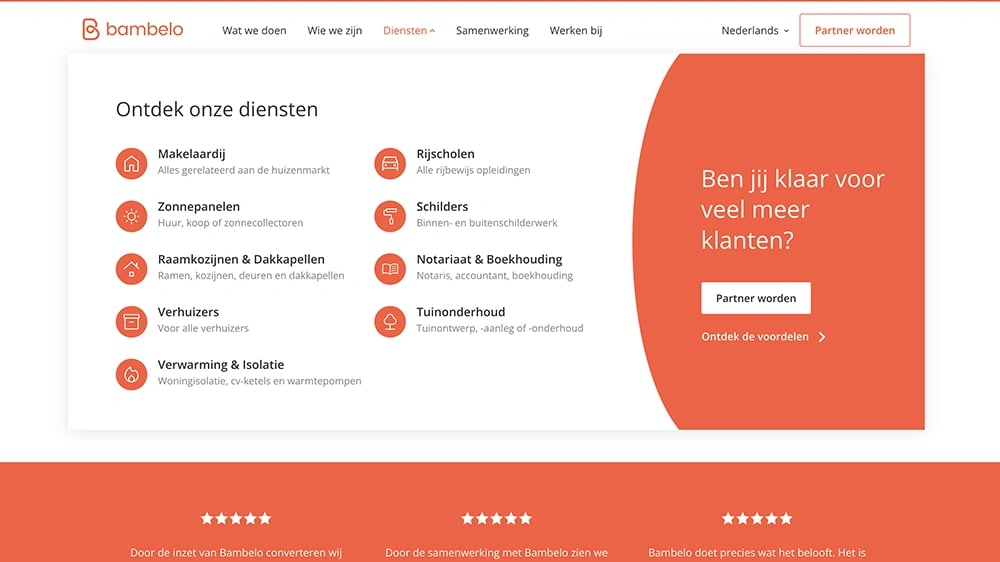Open the Wat we doen menu
This screenshot has height=562, width=1000.
tap(254, 30)
